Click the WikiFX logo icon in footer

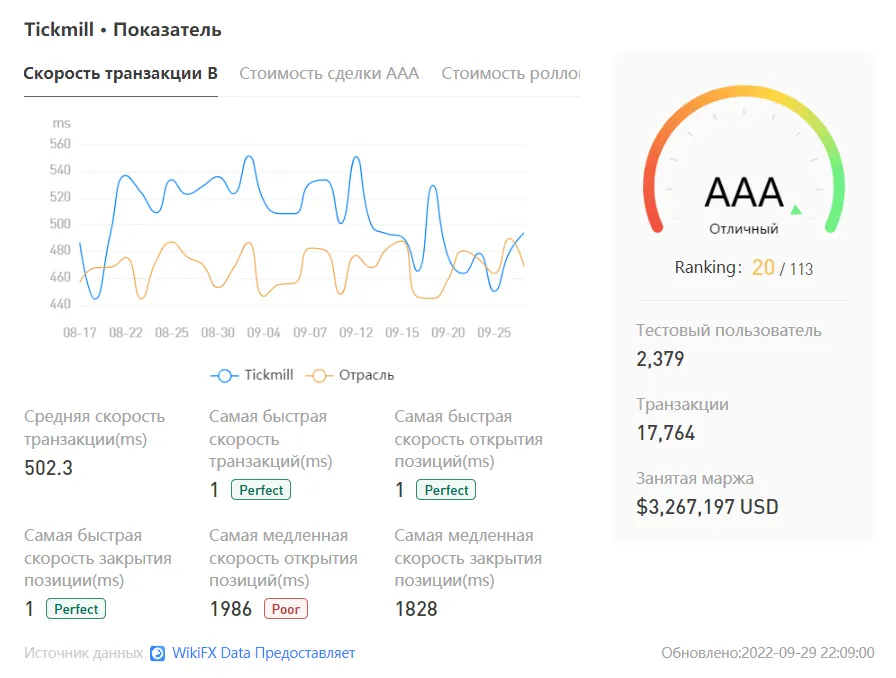click(x=157, y=653)
